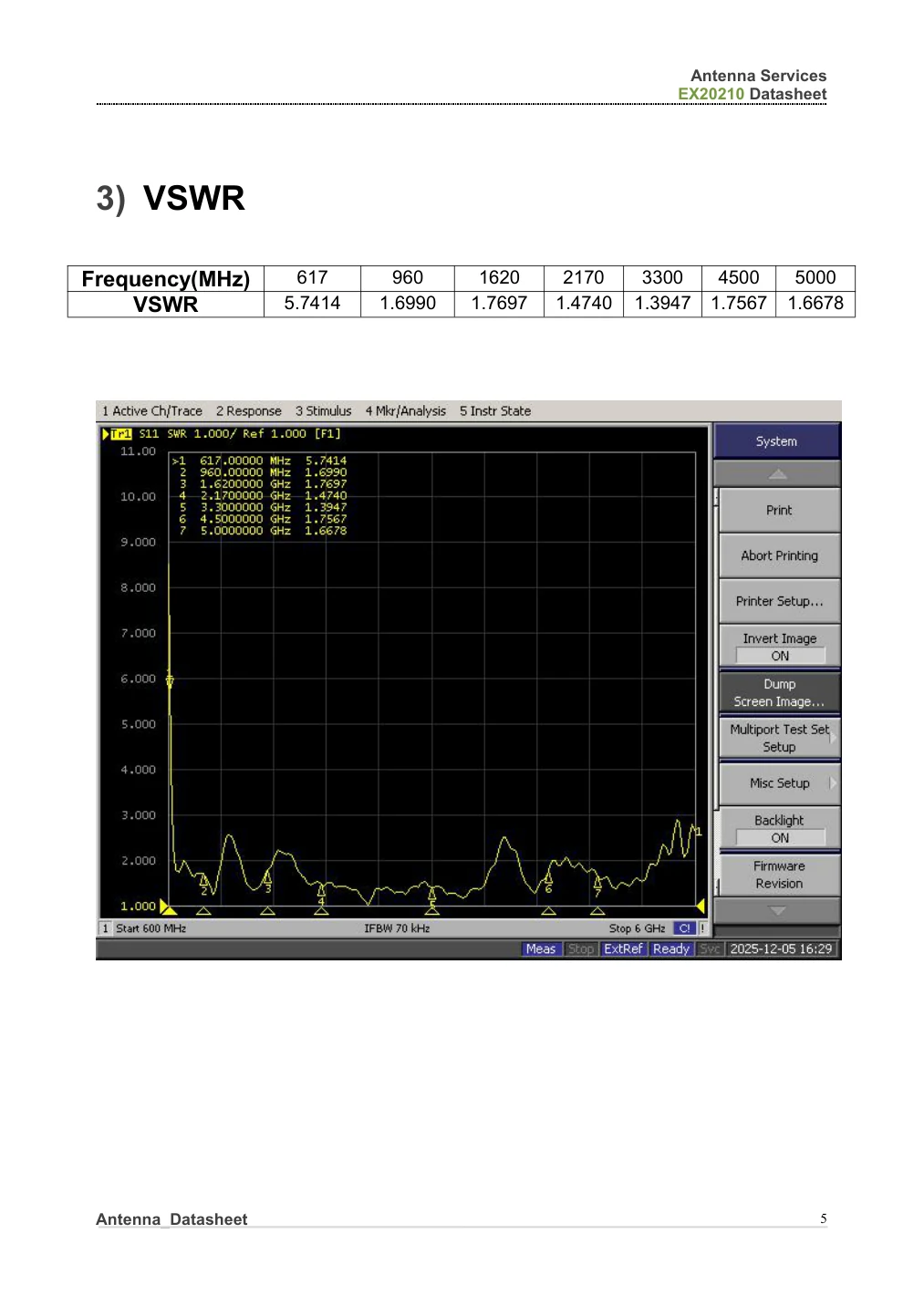Image resolution: width=924 pixels, height=1306 pixels.
Task: Click Dump Screen Image softkey
Action: click(x=779, y=693)
